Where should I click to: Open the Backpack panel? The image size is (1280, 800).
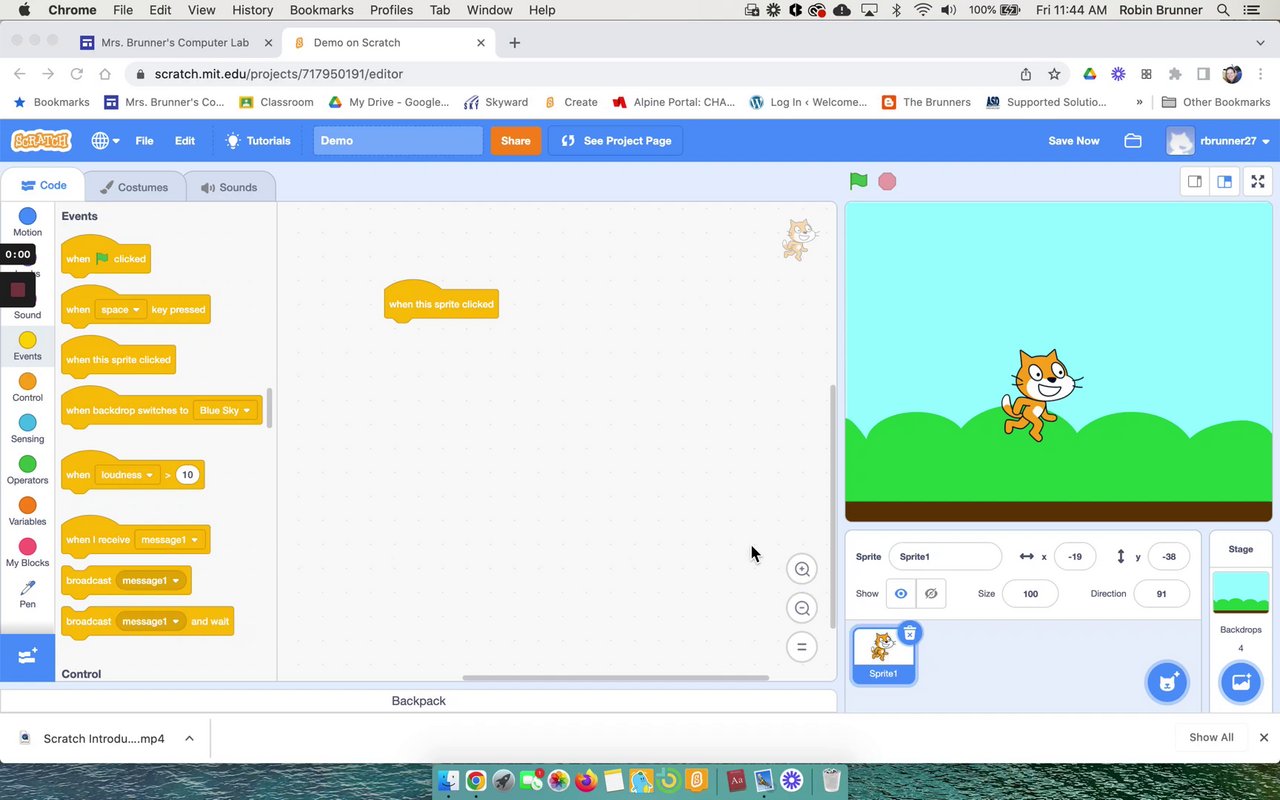(x=418, y=701)
